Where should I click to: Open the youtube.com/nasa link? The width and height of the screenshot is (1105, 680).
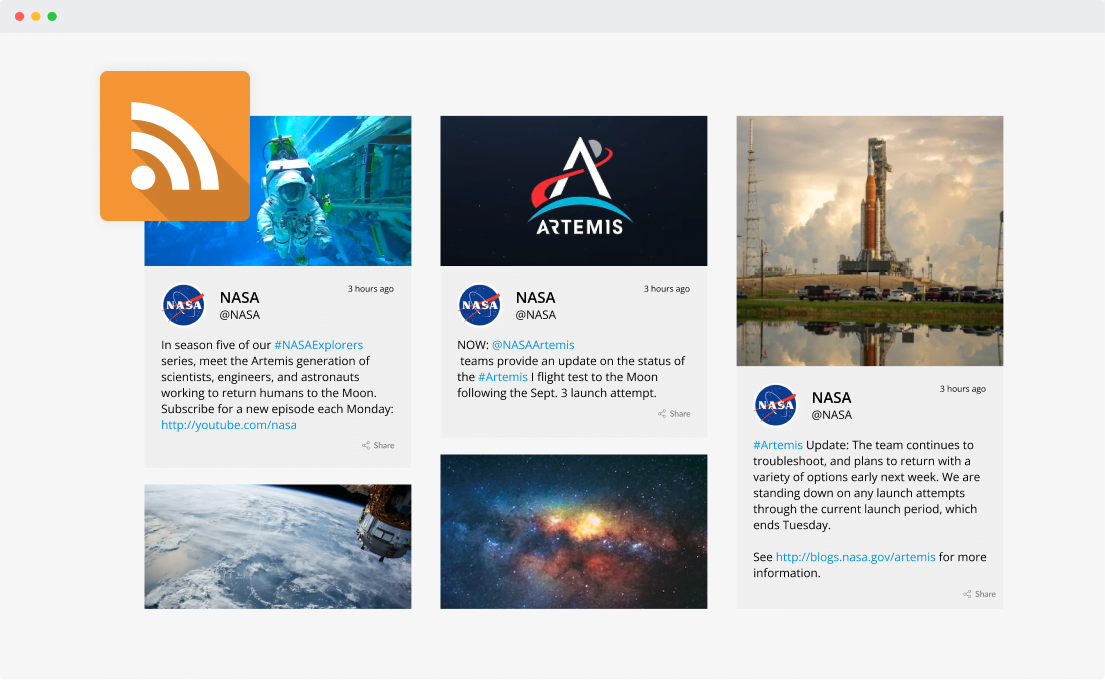click(x=229, y=425)
